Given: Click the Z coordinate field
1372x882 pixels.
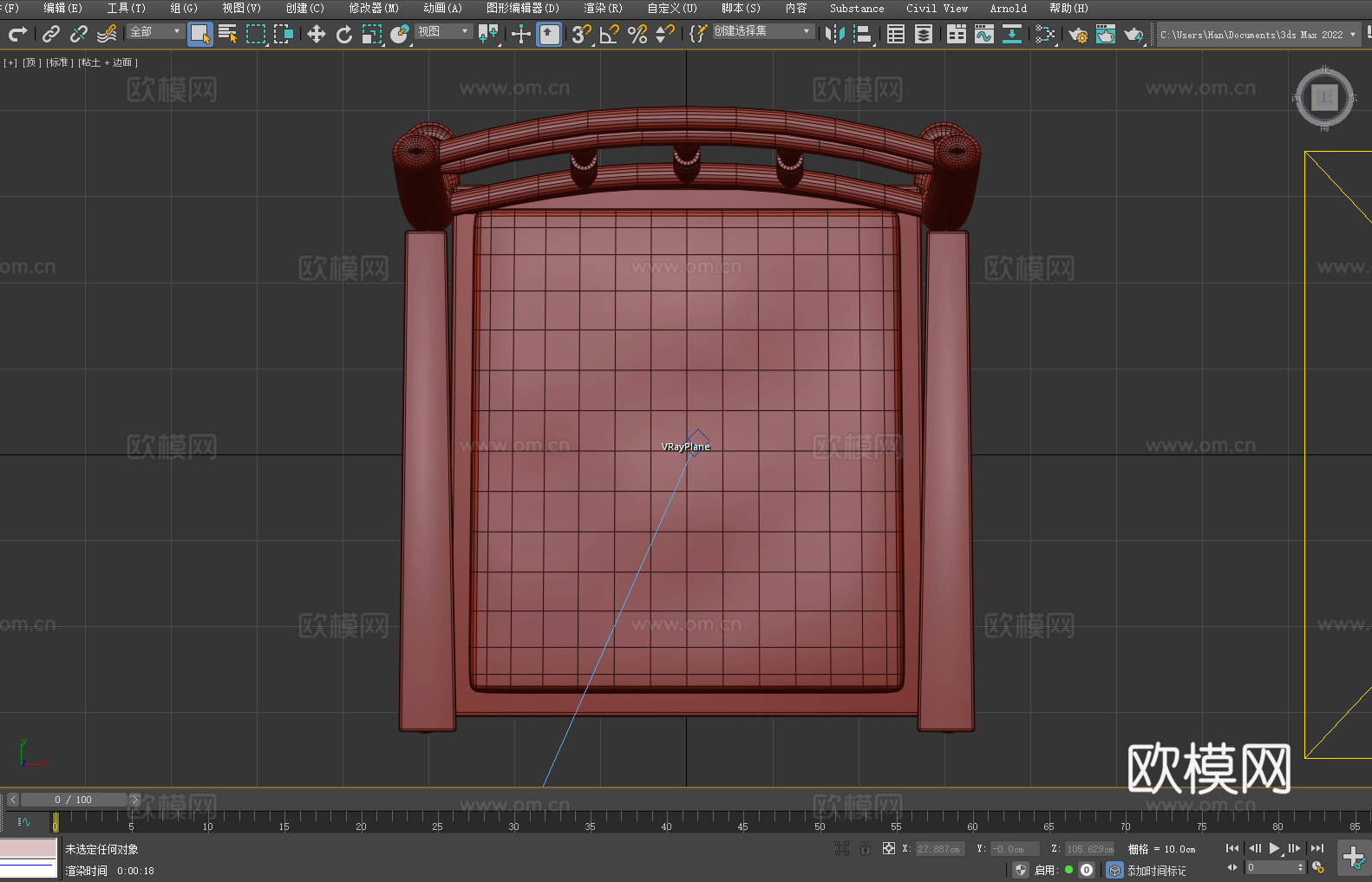Looking at the screenshot, I should [1089, 849].
